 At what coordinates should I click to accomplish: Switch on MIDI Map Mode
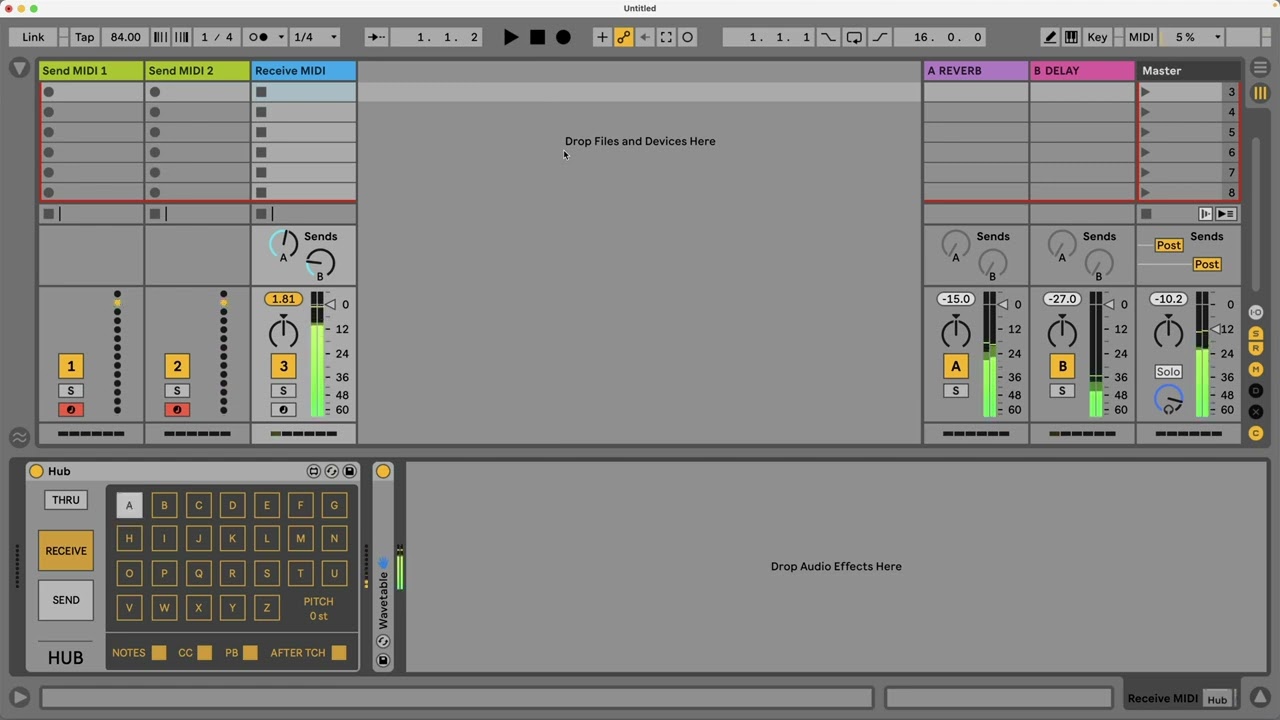(1141, 37)
